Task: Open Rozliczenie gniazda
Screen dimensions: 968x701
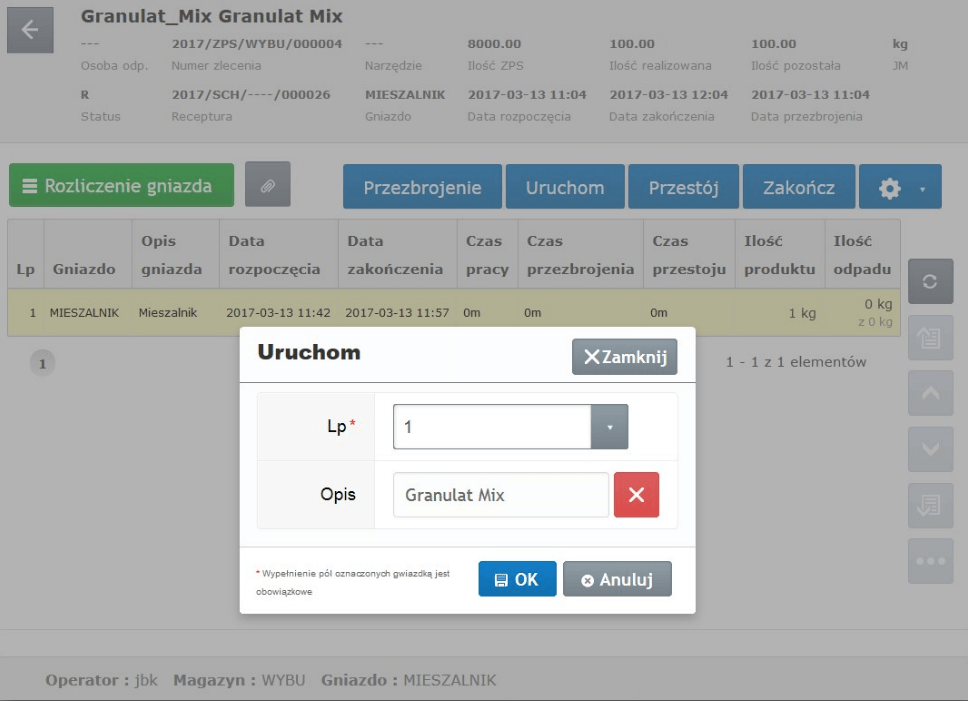Action: tap(122, 185)
